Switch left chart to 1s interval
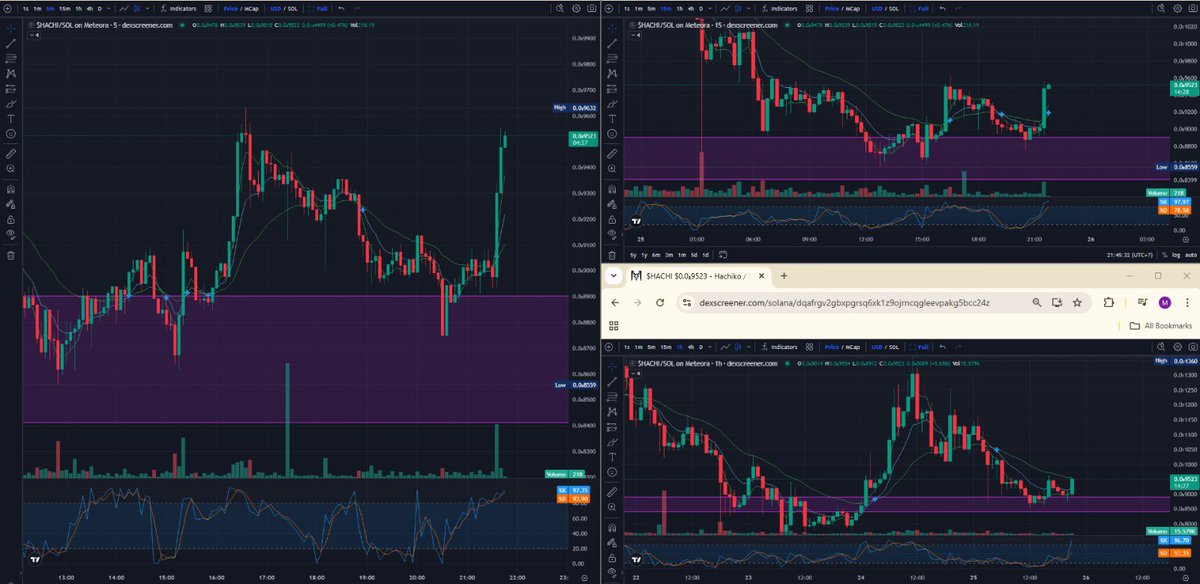The width and height of the screenshot is (1200, 584). (25, 8)
